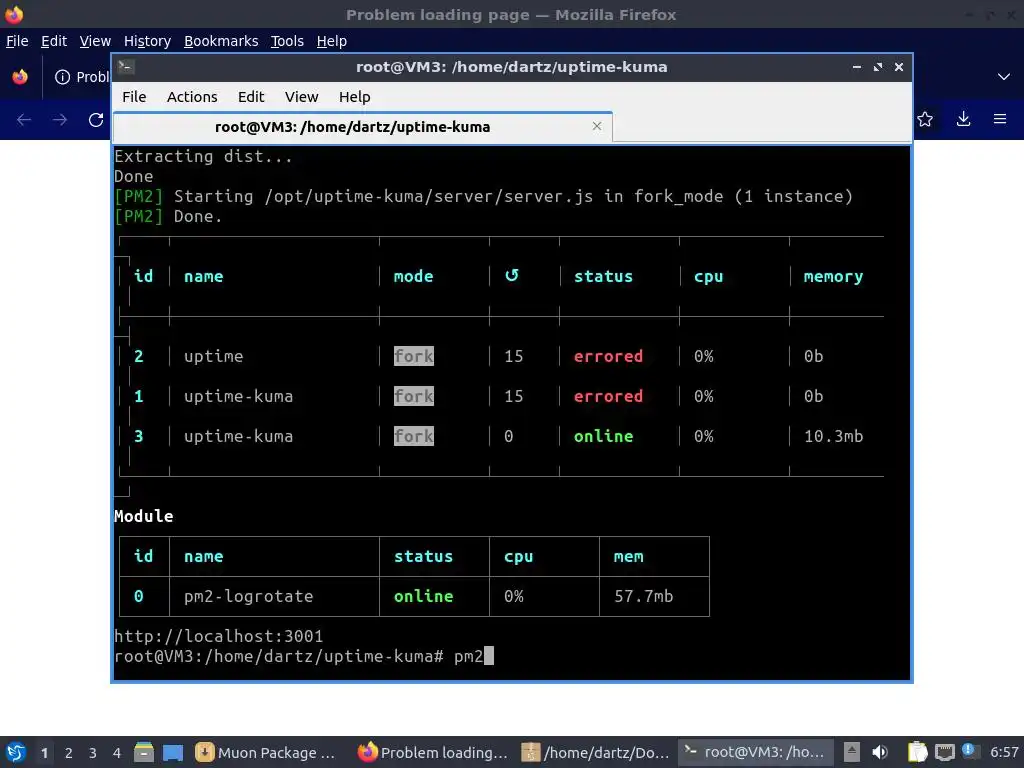Image resolution: width=1024 pixels, height=768 pixels.
Task: Click the 'fork' mode of process id 3
Action: point(413,436)
